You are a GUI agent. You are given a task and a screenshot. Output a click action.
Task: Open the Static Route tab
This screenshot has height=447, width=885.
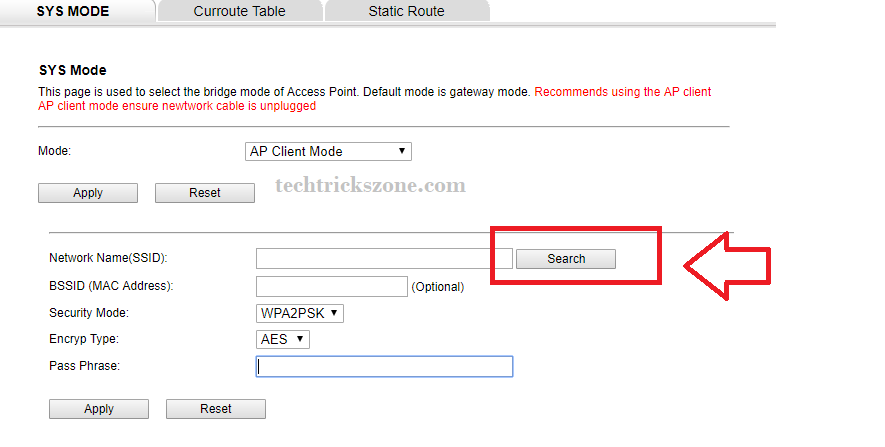(x=406, y=11)
